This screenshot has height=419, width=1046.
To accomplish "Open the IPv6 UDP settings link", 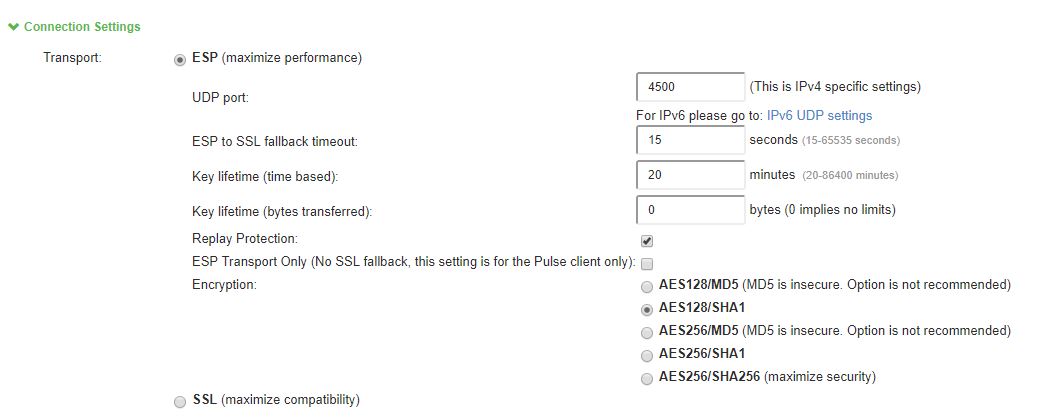I will 819,116.
